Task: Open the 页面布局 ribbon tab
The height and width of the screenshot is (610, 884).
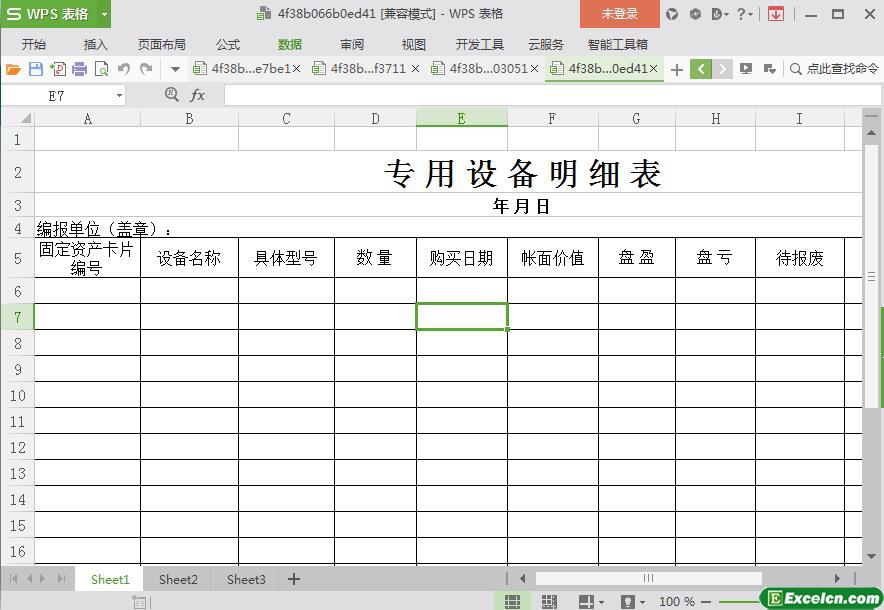Action: (x=162, y=44)
